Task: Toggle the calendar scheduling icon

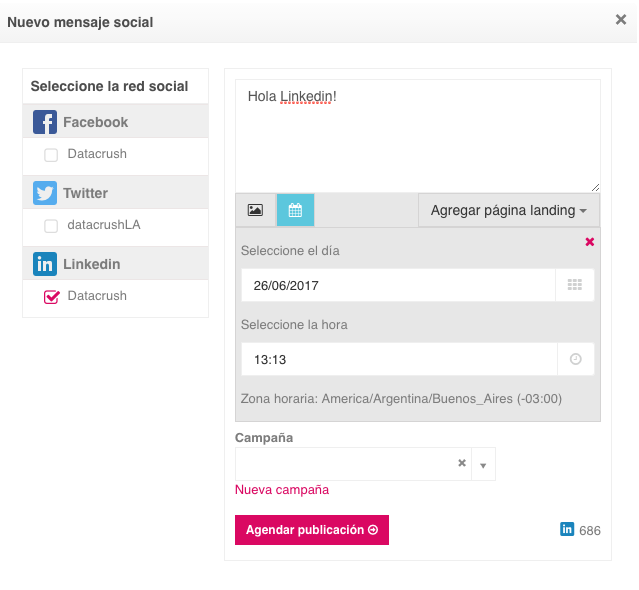Action: click(295, 210)
